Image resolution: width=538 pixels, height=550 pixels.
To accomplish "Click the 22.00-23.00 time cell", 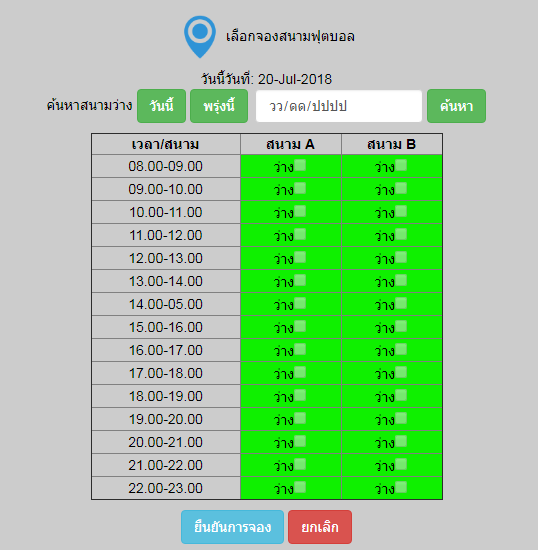I will point(166,488).
